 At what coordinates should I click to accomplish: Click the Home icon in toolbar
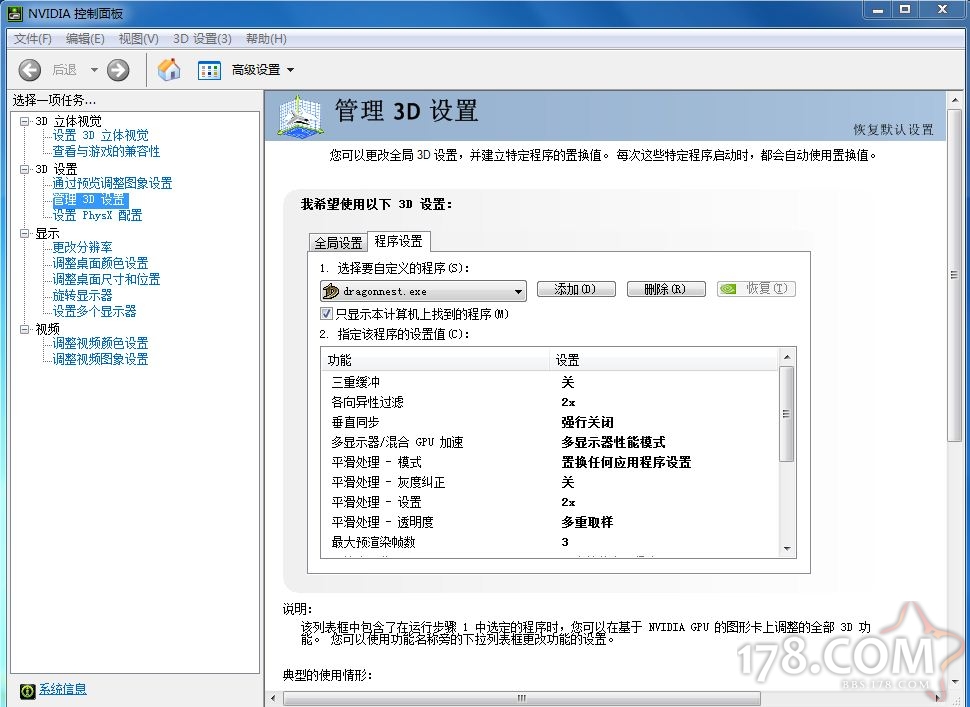pos(169,70)
